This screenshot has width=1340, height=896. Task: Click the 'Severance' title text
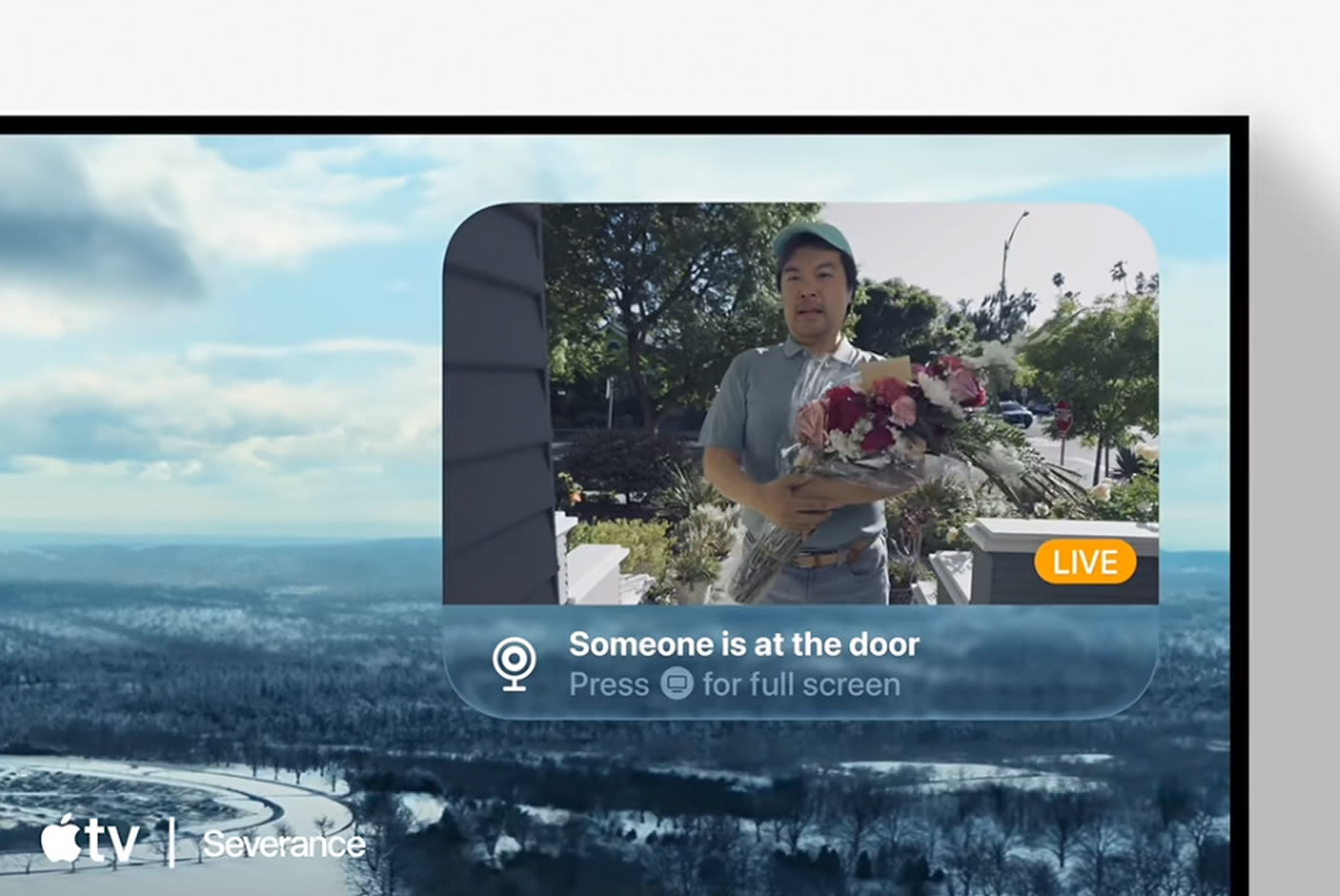284,844
